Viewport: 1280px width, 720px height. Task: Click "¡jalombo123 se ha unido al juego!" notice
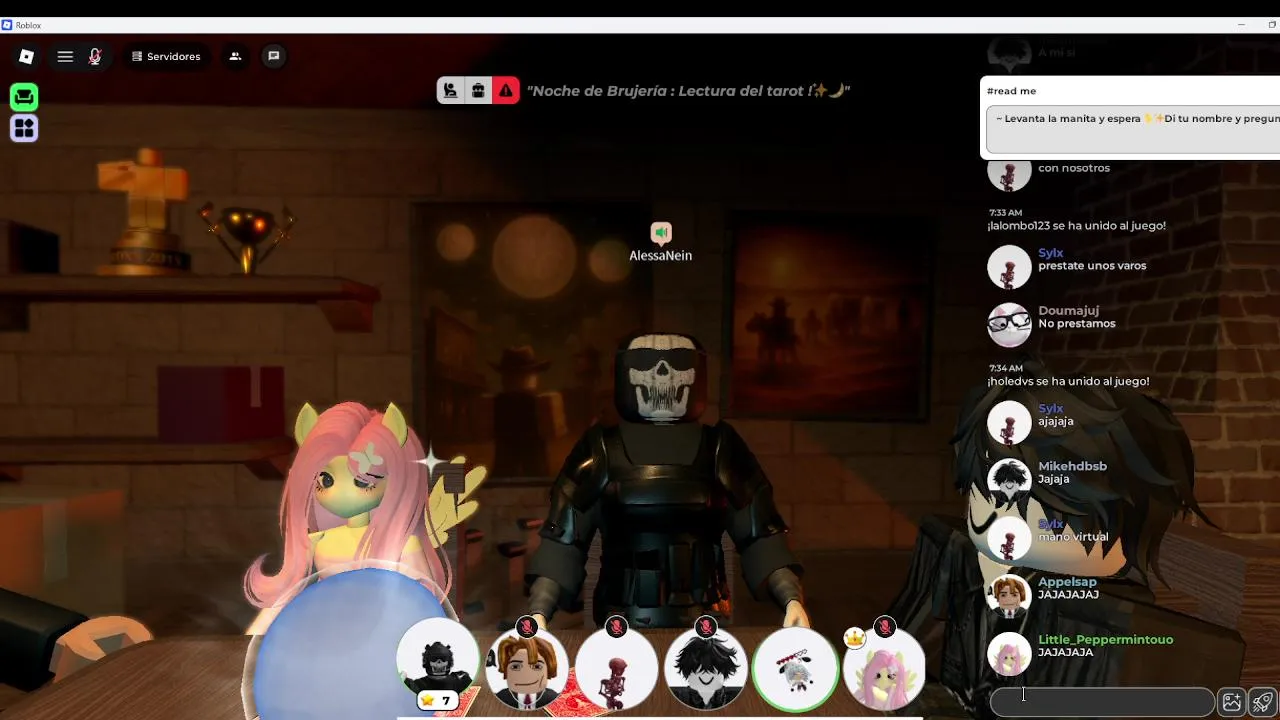pyautogui.click(x=1076, y=226)
